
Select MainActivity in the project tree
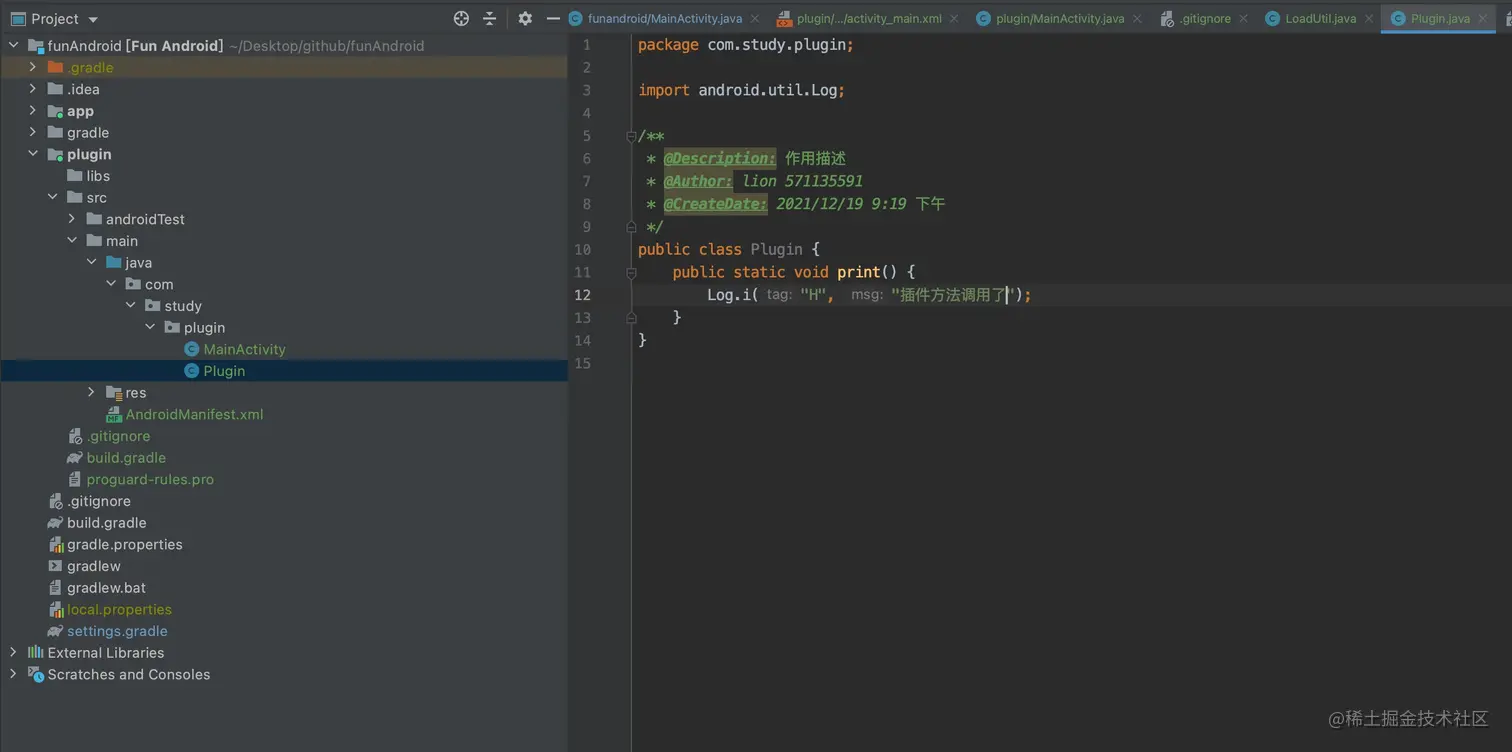[x=244, y=349]
